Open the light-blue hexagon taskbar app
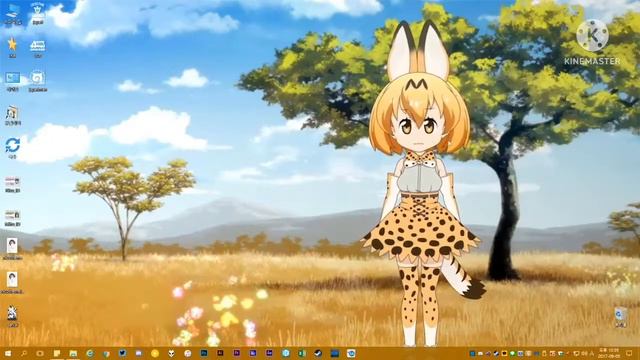 point(286,353)
